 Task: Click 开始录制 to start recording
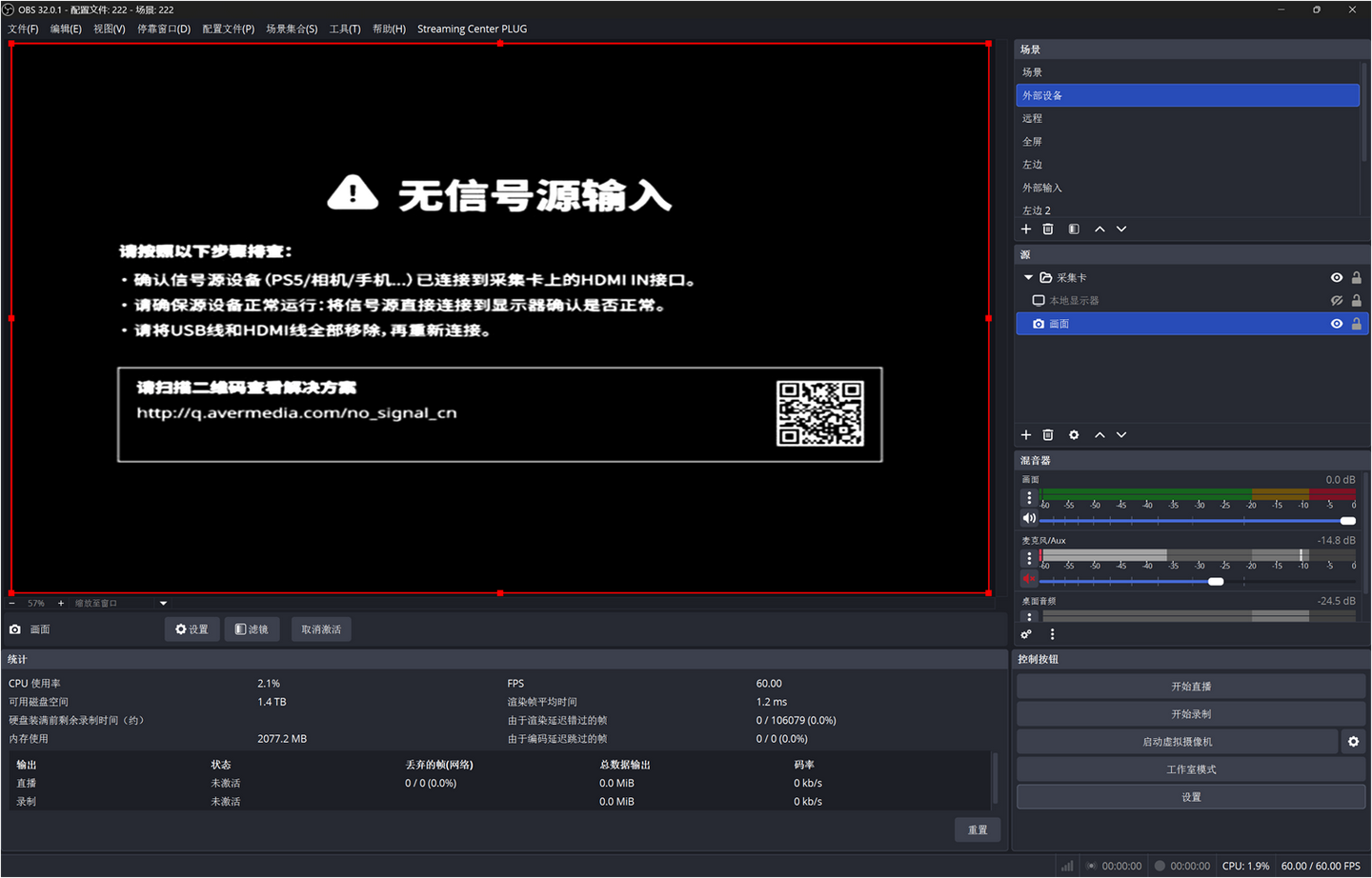(1191, 714)
